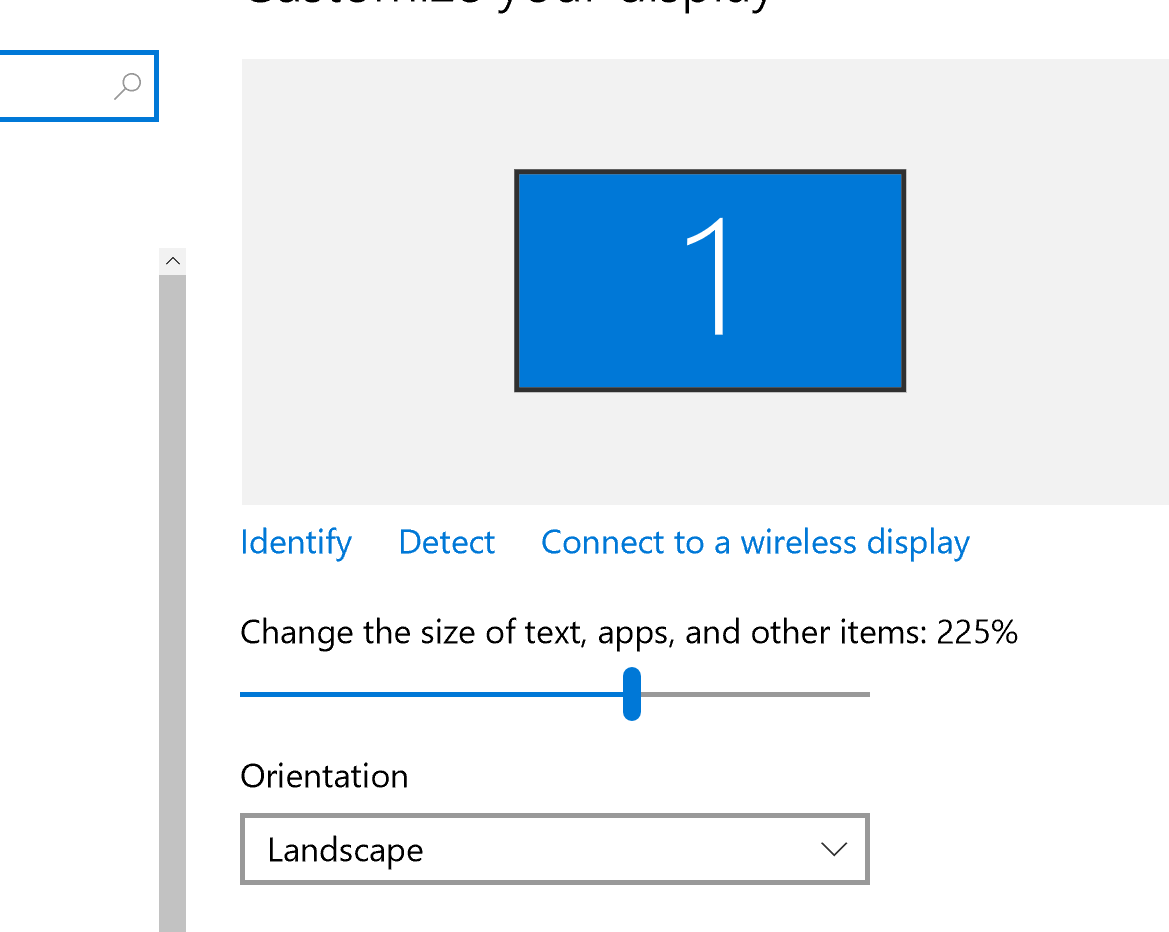Image resolution: width=1169 pixels, height=932 pixels.
Task: Open Connect to a wireless display
Action: point(754,541)
